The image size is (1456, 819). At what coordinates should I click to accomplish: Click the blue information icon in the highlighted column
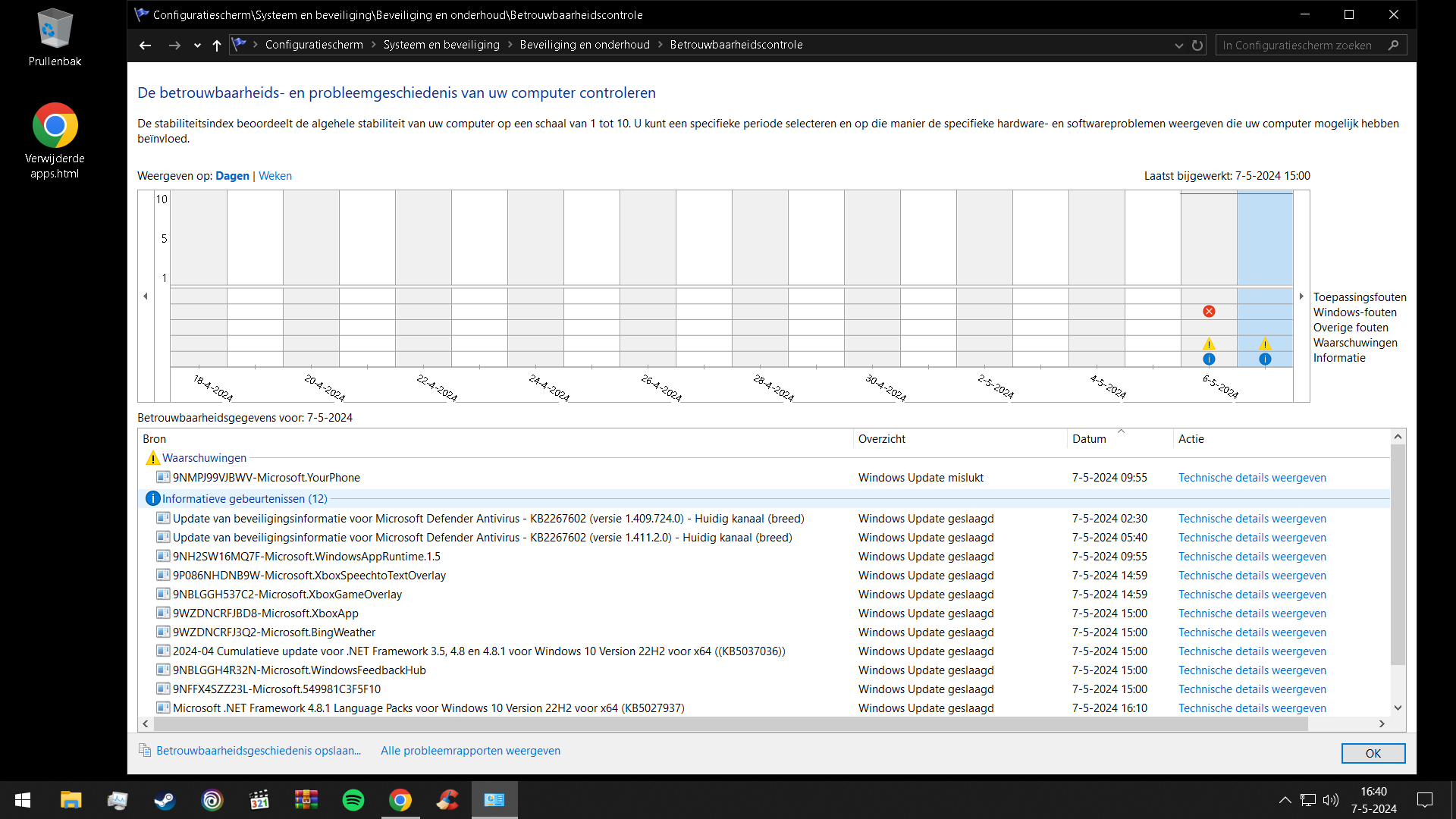1265,359
